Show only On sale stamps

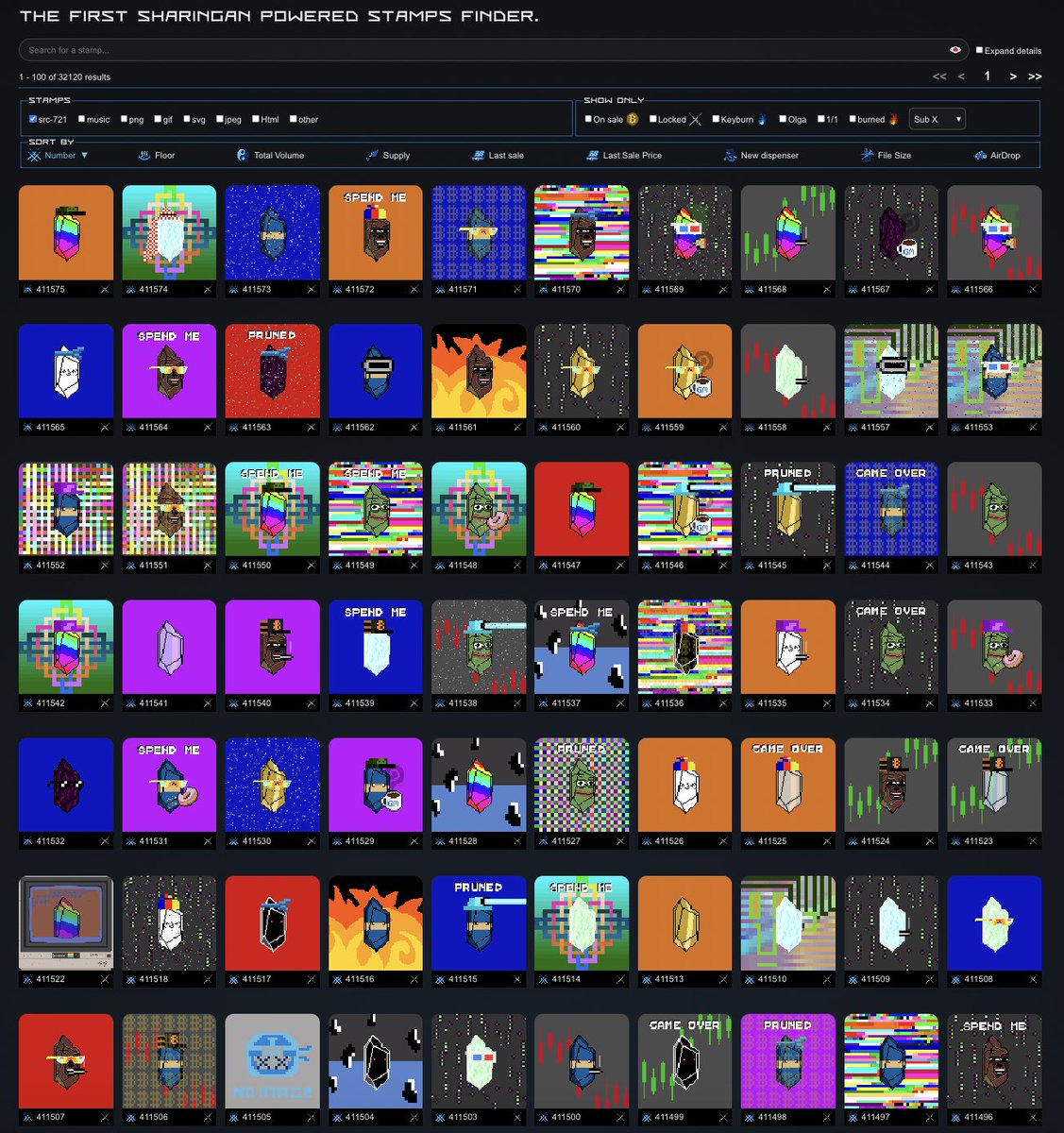[x=588, y=119]
